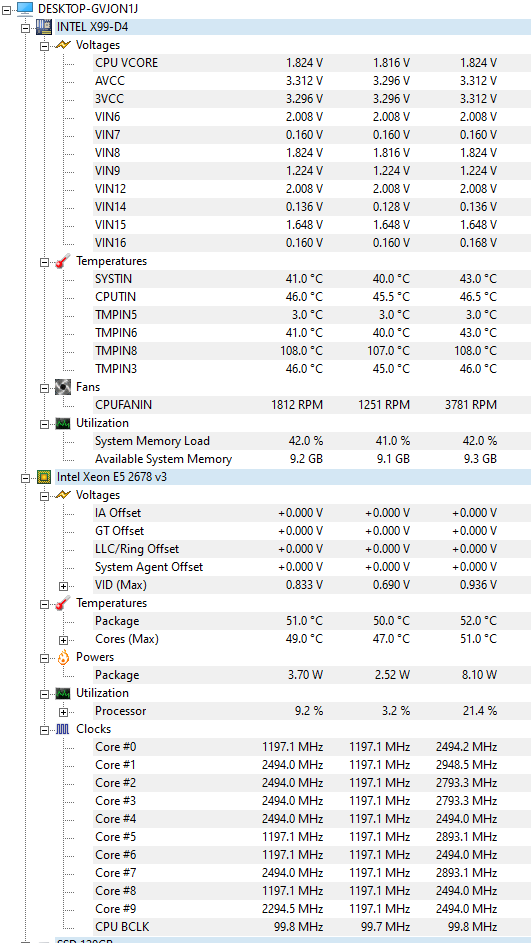Expand the Cores (Max) entry
Viewport: 531px width, 943px height.
click(x=63, y=639)
